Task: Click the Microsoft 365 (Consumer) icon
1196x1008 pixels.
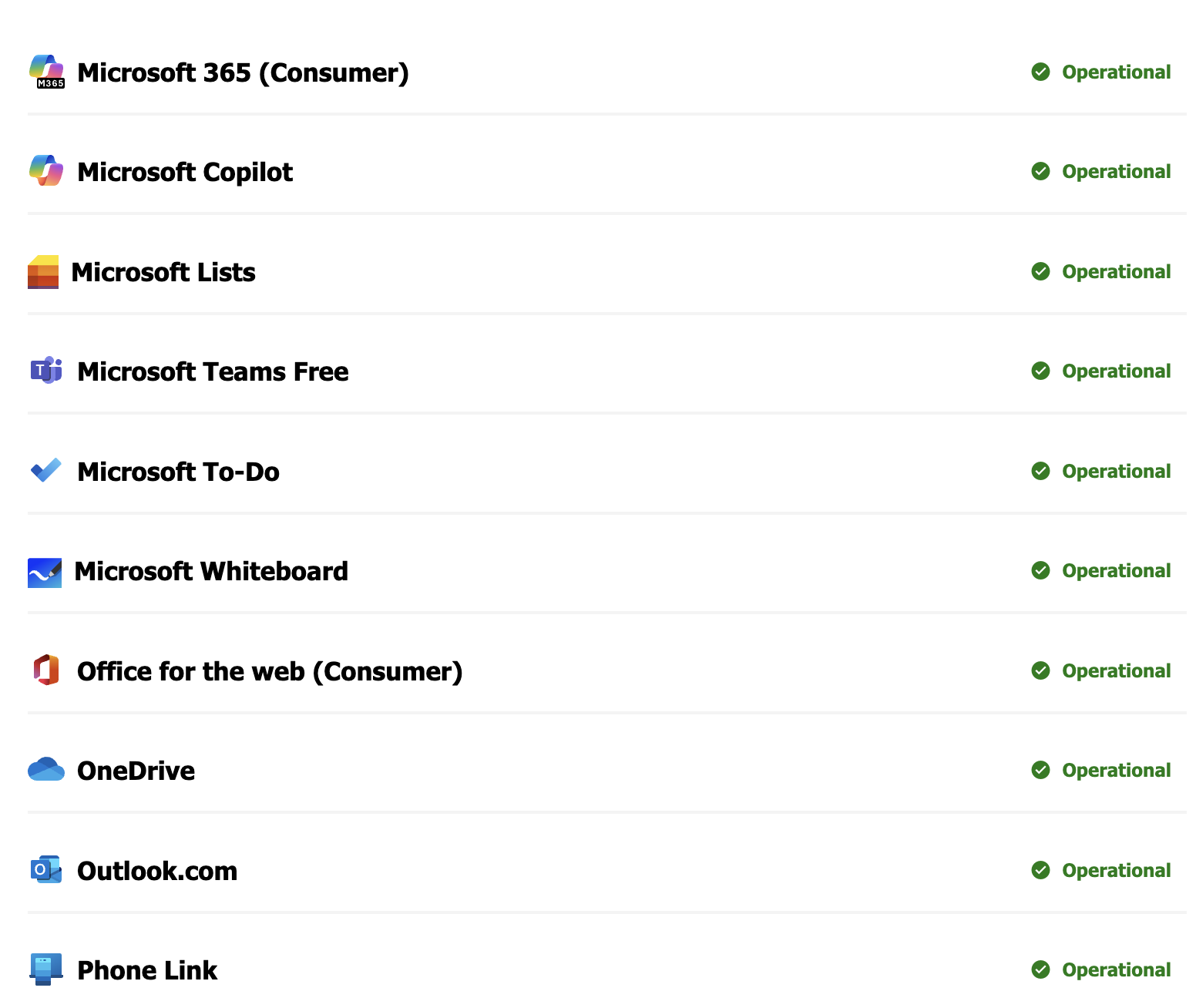Action: [46, 72]
